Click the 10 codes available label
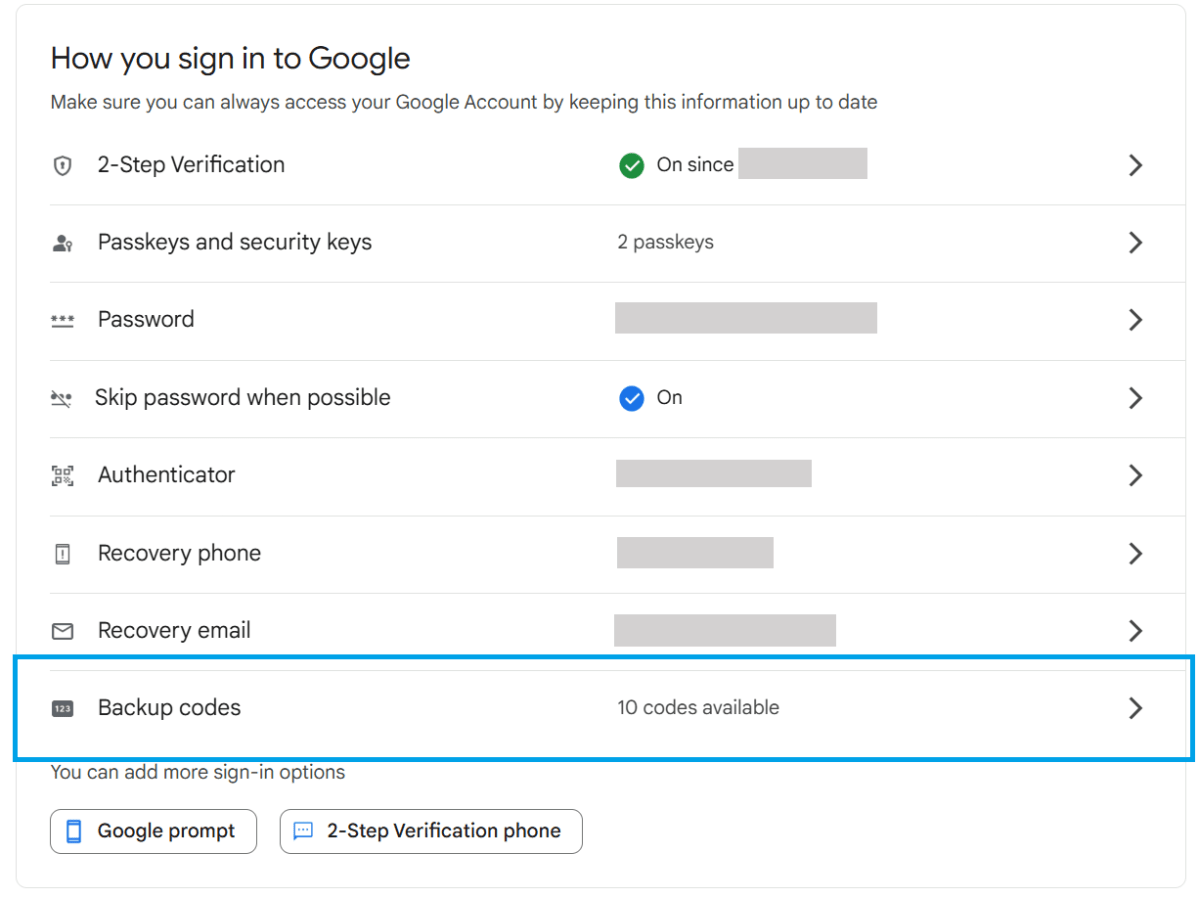The height and width of the screenshot is (898, 1199). point(697,708)
